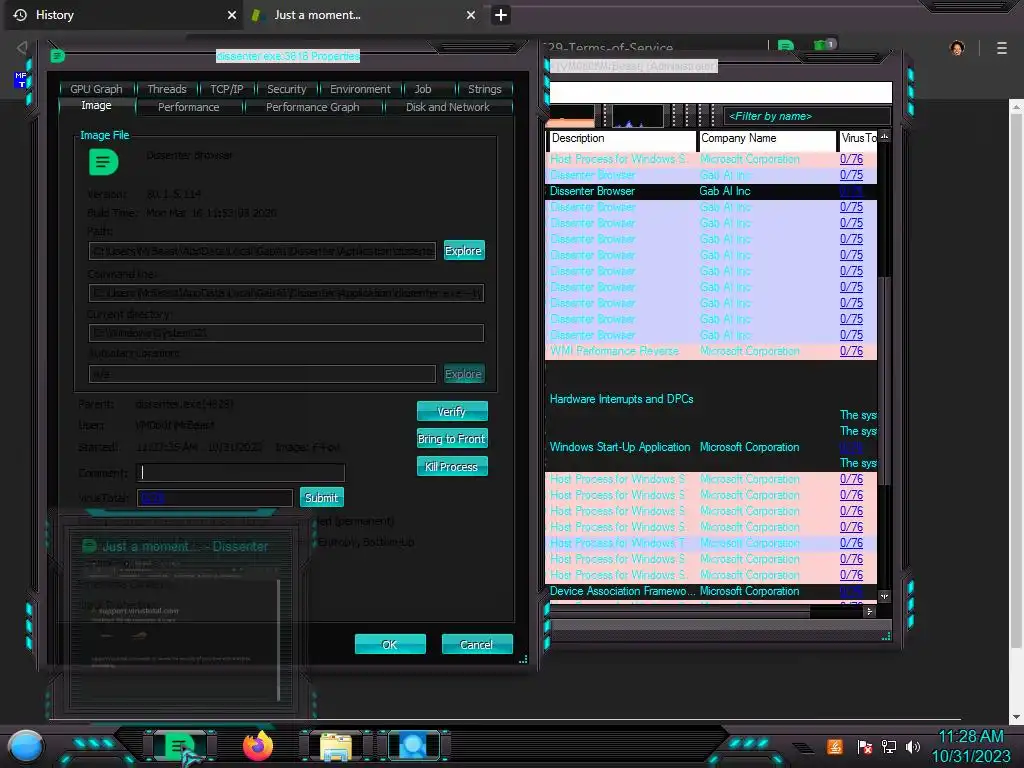The width and height of the screenshot is (1024, 768).
Task: Select the WMI Performance Reverse row
Action: 711,351
